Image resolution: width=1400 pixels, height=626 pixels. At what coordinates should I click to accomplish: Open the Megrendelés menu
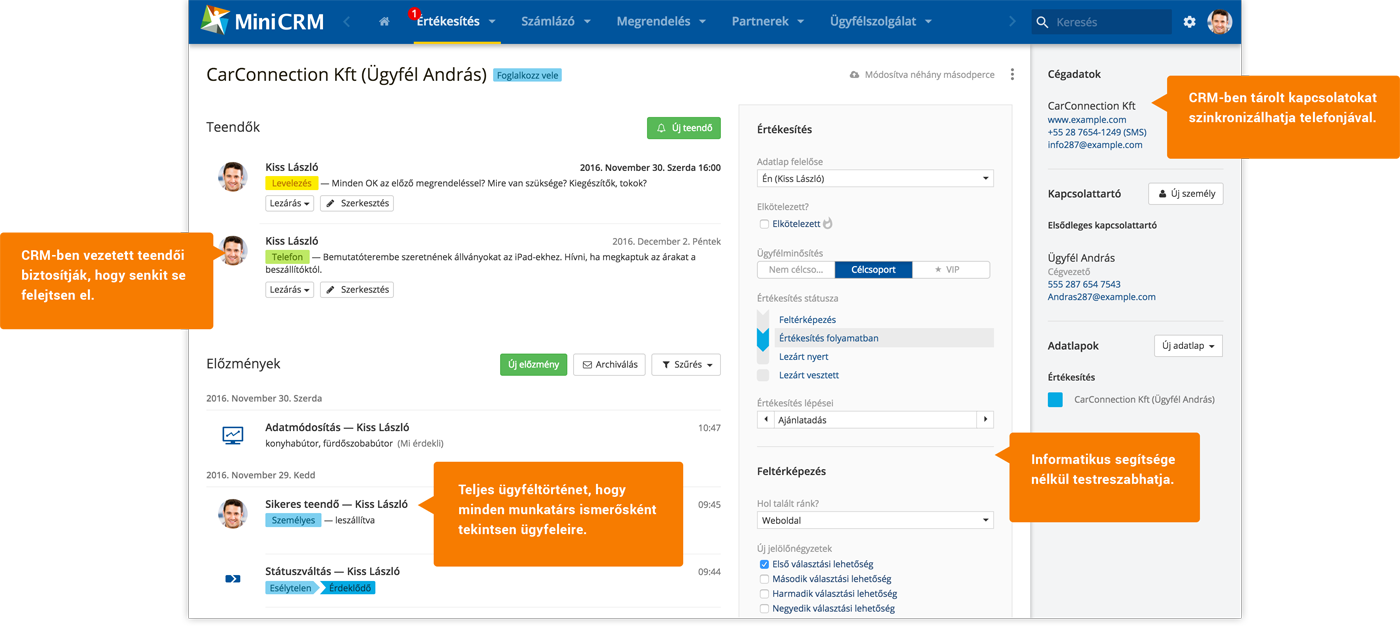click(x=661, y=21)
